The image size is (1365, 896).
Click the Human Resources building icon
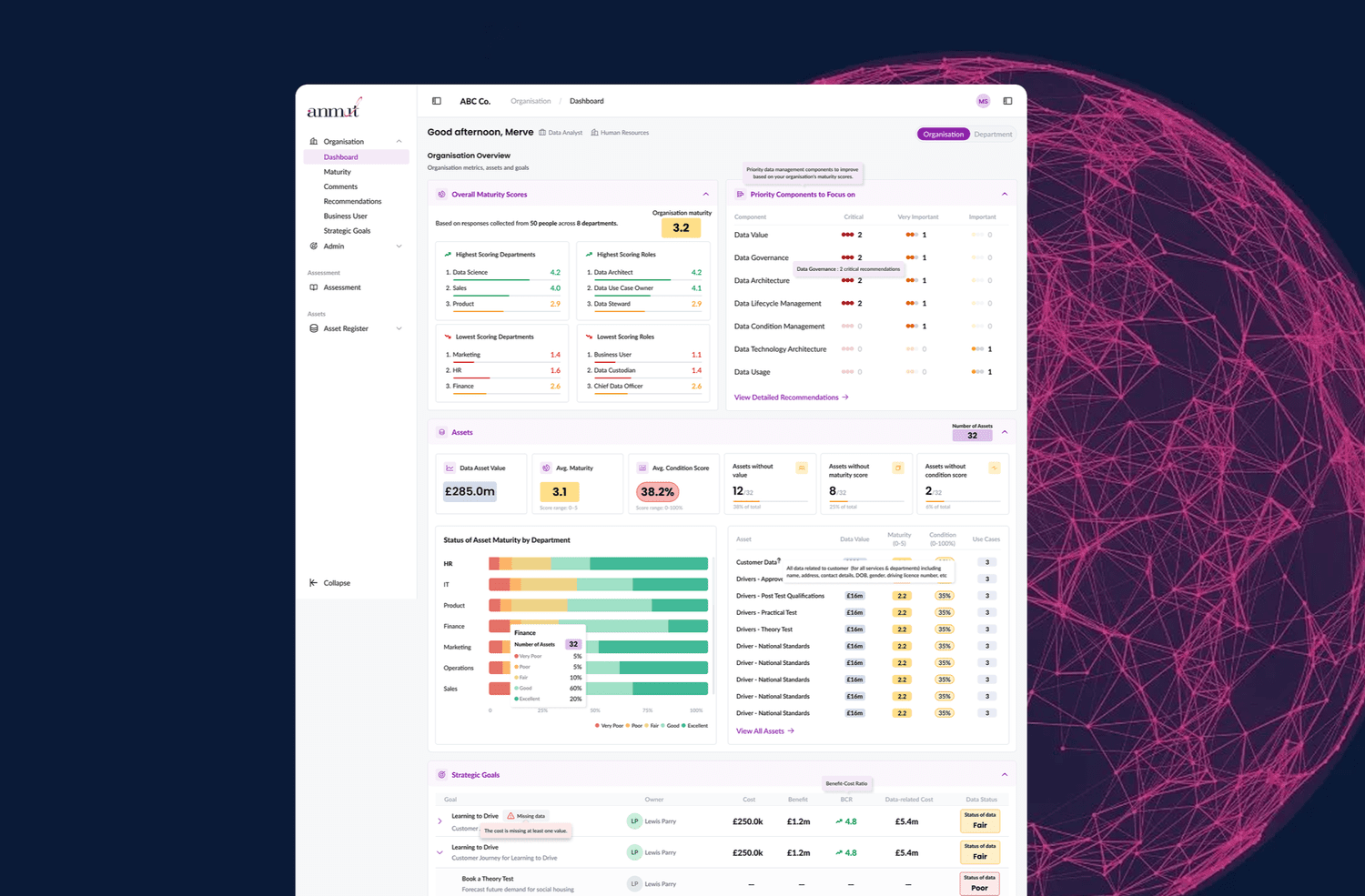point(594,133)
